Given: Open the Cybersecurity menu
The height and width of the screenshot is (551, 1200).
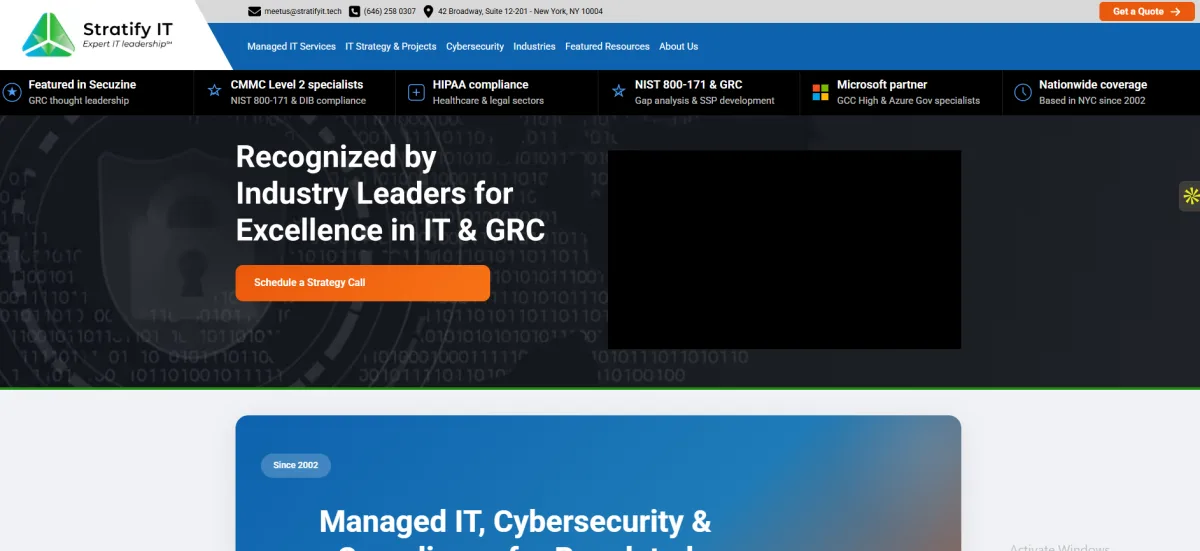Looking at the screenshot, I should 475,46.
